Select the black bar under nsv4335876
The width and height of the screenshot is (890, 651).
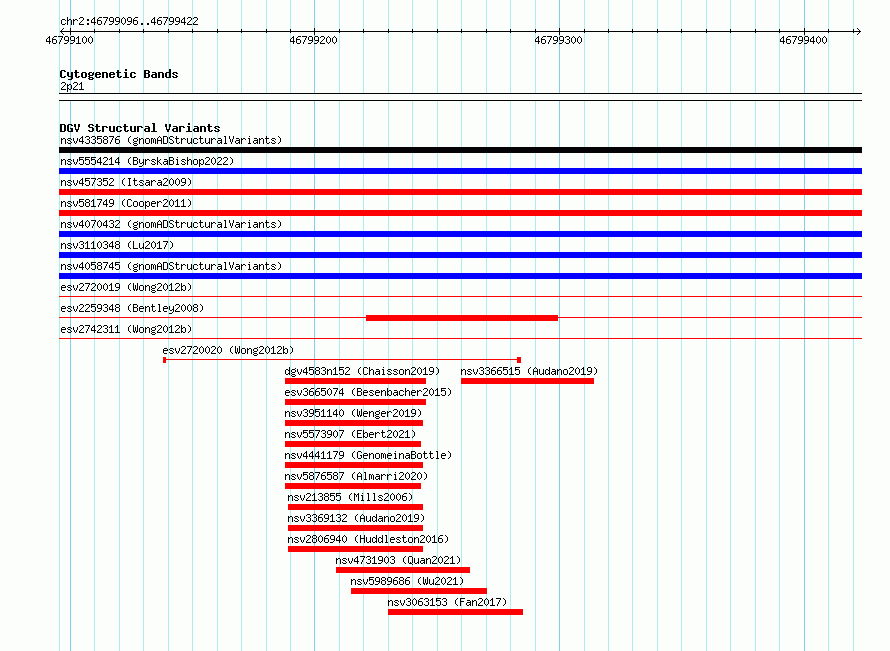pos(460,150)
